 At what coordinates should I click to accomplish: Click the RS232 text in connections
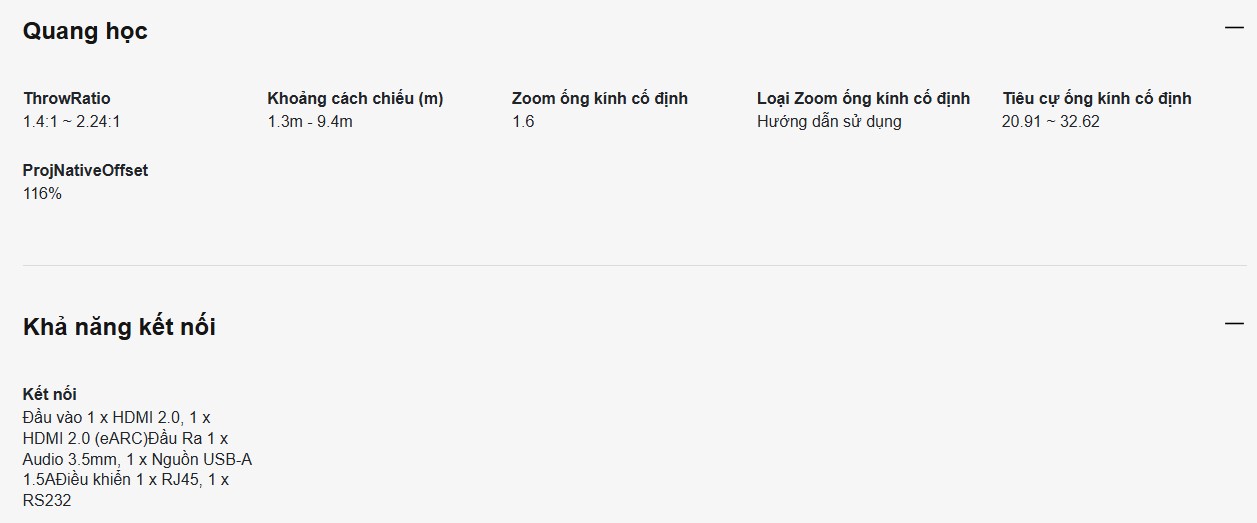click(x=47, y=500)
